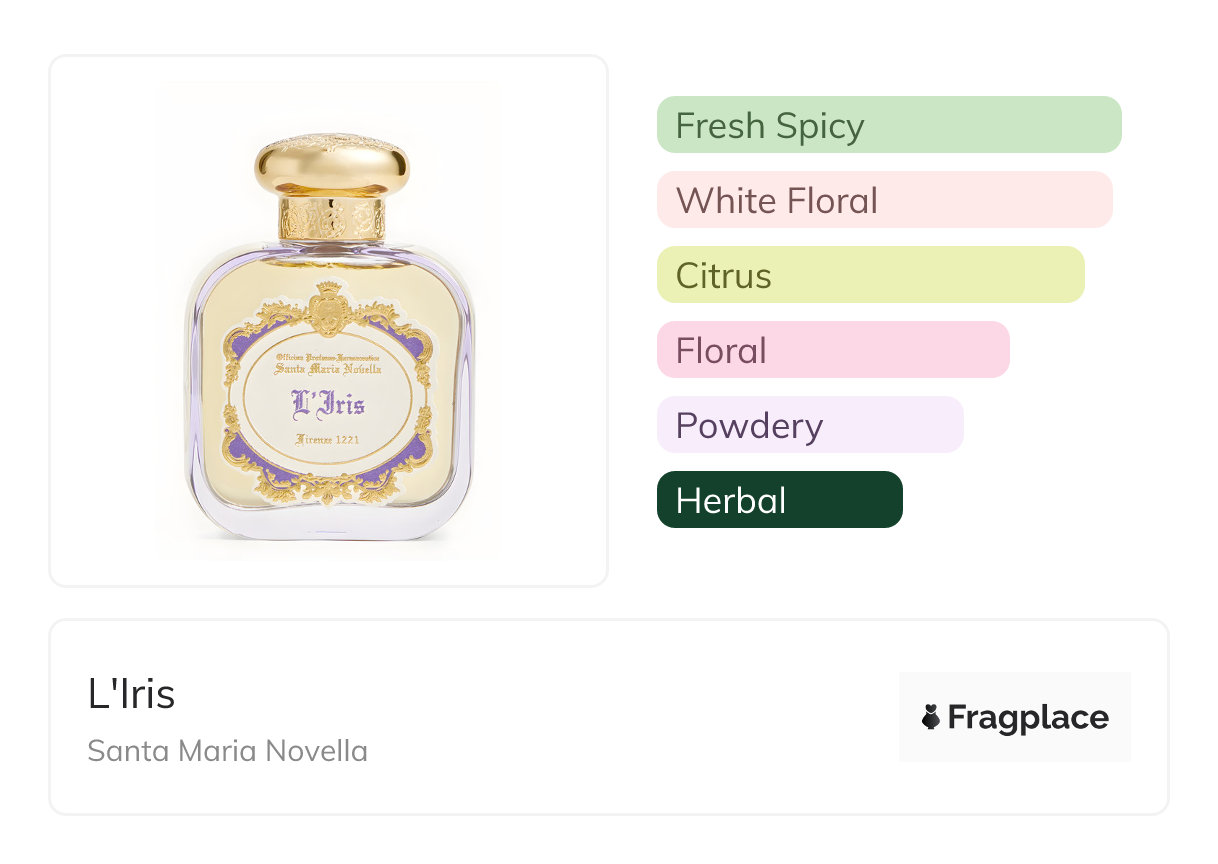Click the gold crest emblem on bottle label

[x=327, y=307]
